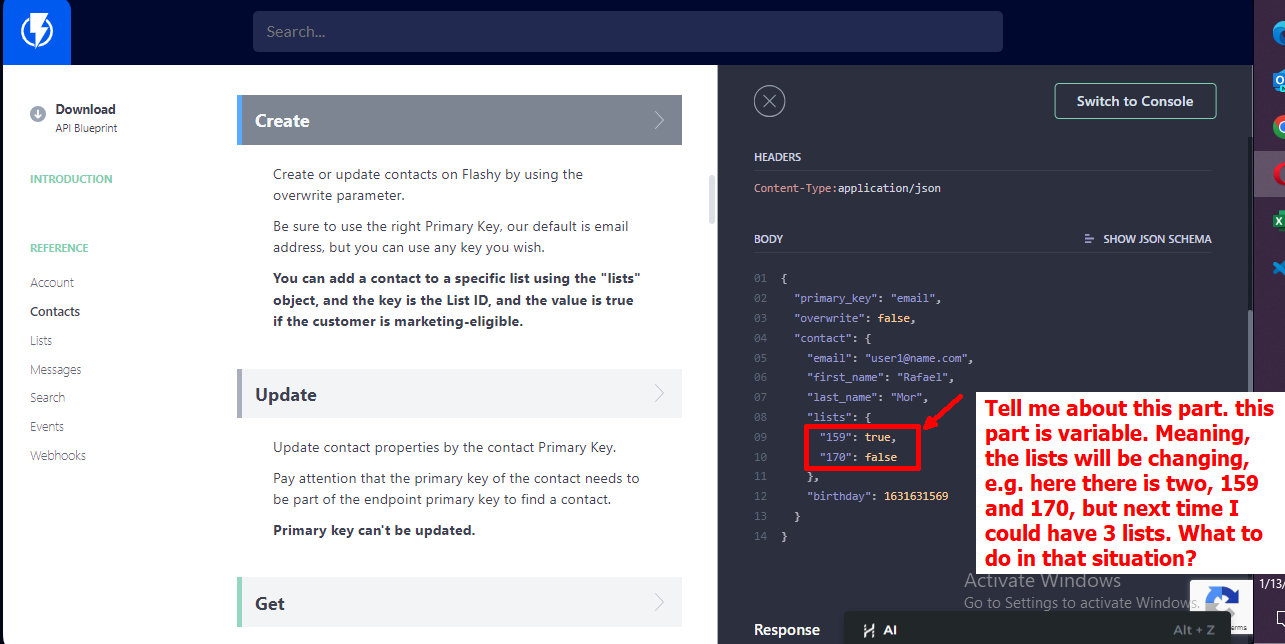Open Account in the sidebar

pos(52,283)
